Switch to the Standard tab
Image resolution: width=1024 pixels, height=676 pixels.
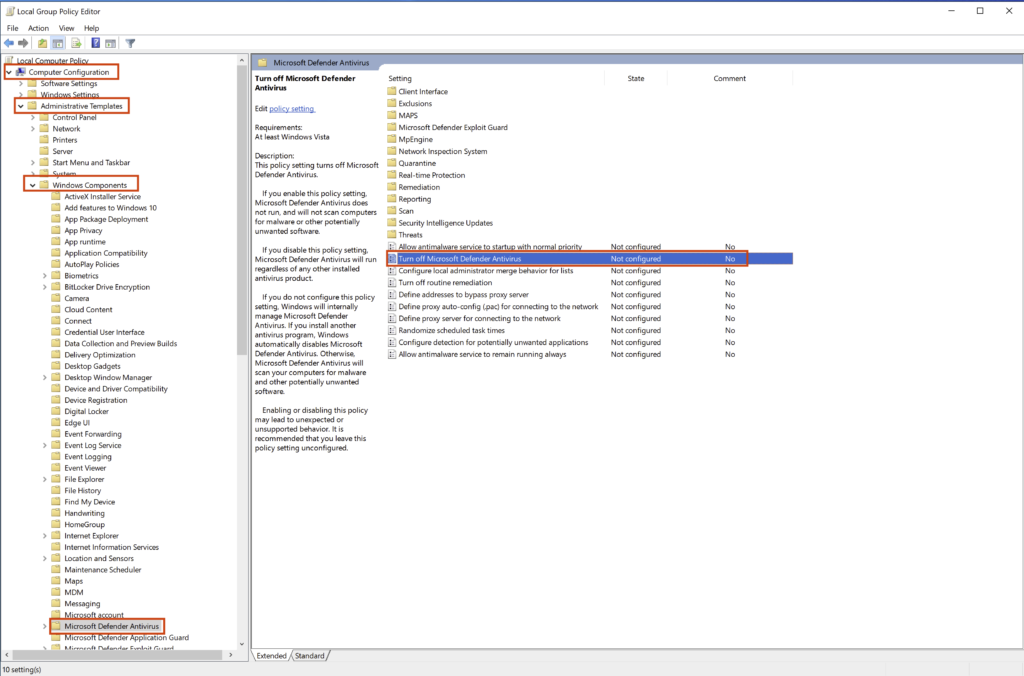310,656
